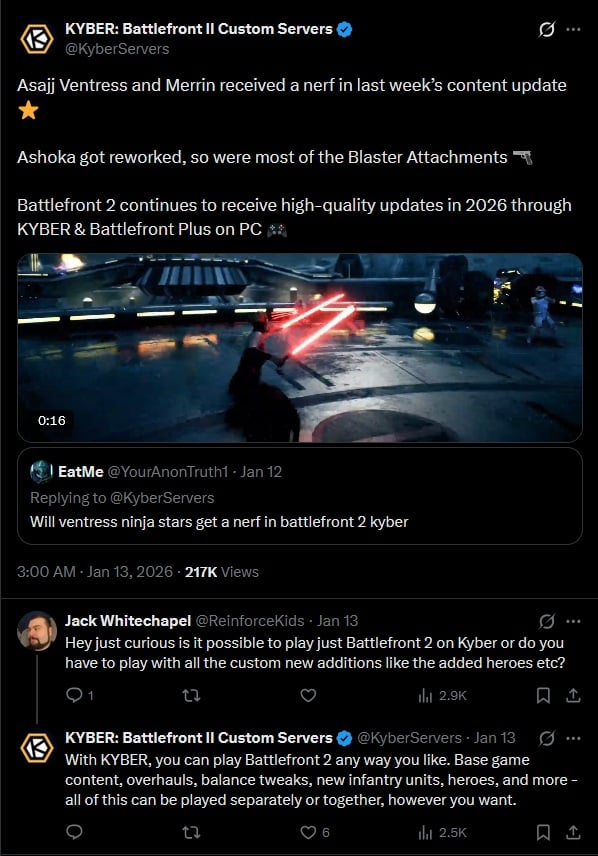This screenshot has height=856, width=598.
Task: Open Jack Whitechapel's profile picture
Action: pos(37,631)
